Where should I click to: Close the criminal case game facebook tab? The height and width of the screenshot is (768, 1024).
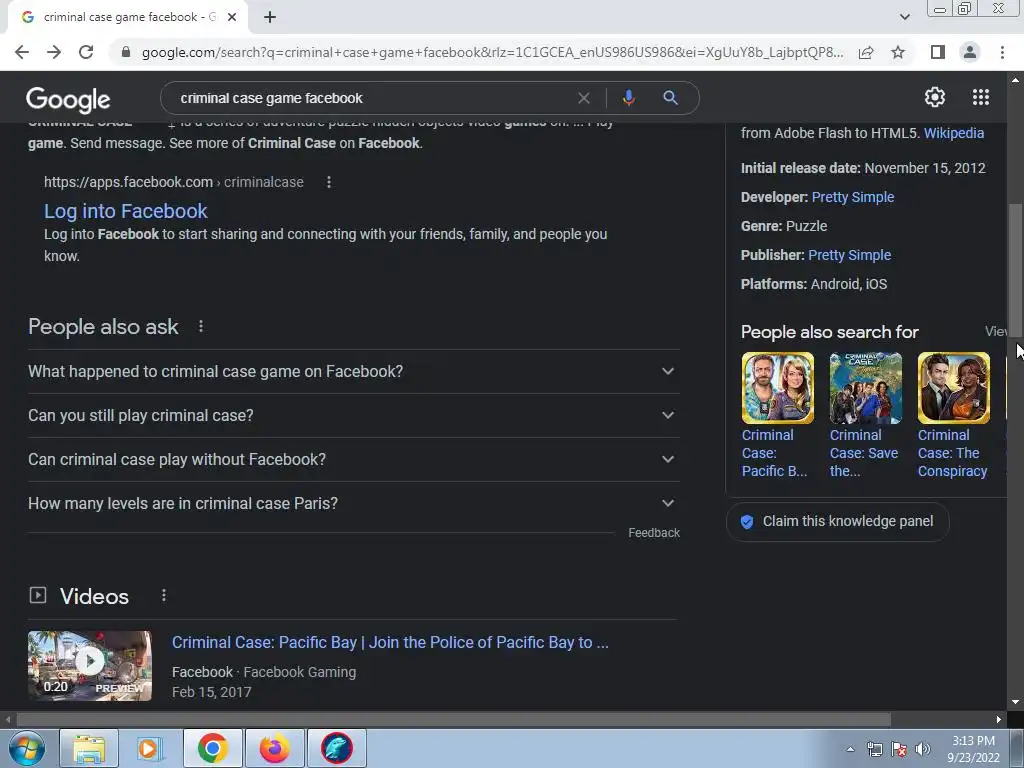point(232,17)
